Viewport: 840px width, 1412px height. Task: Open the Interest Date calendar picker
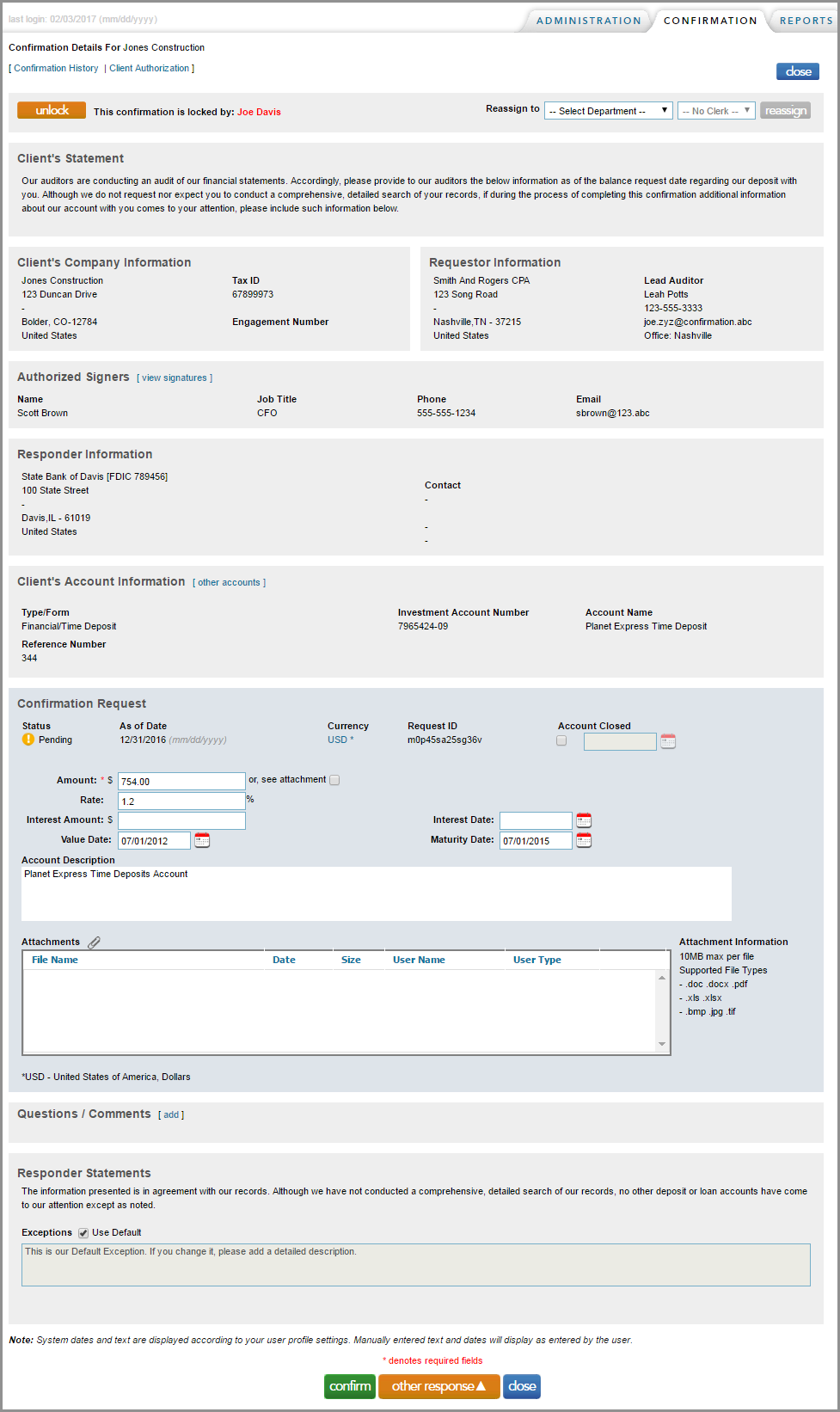tap(584, 820)
